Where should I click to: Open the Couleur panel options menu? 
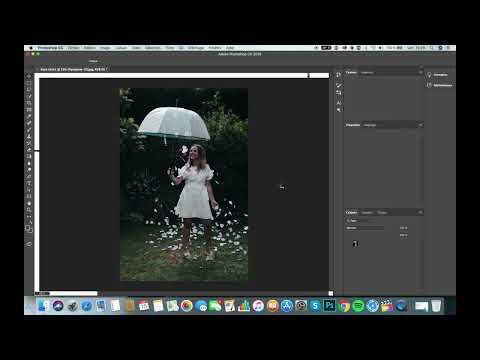(420, 72)
